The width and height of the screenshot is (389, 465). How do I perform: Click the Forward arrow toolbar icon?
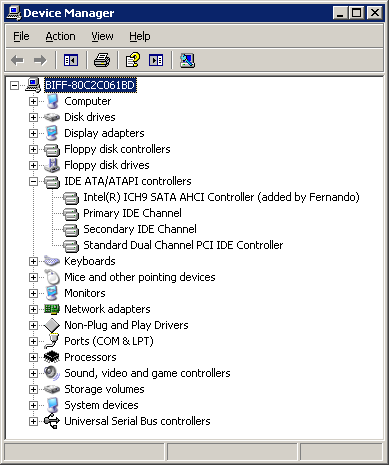pyautogui.click(x=40, y=60)
